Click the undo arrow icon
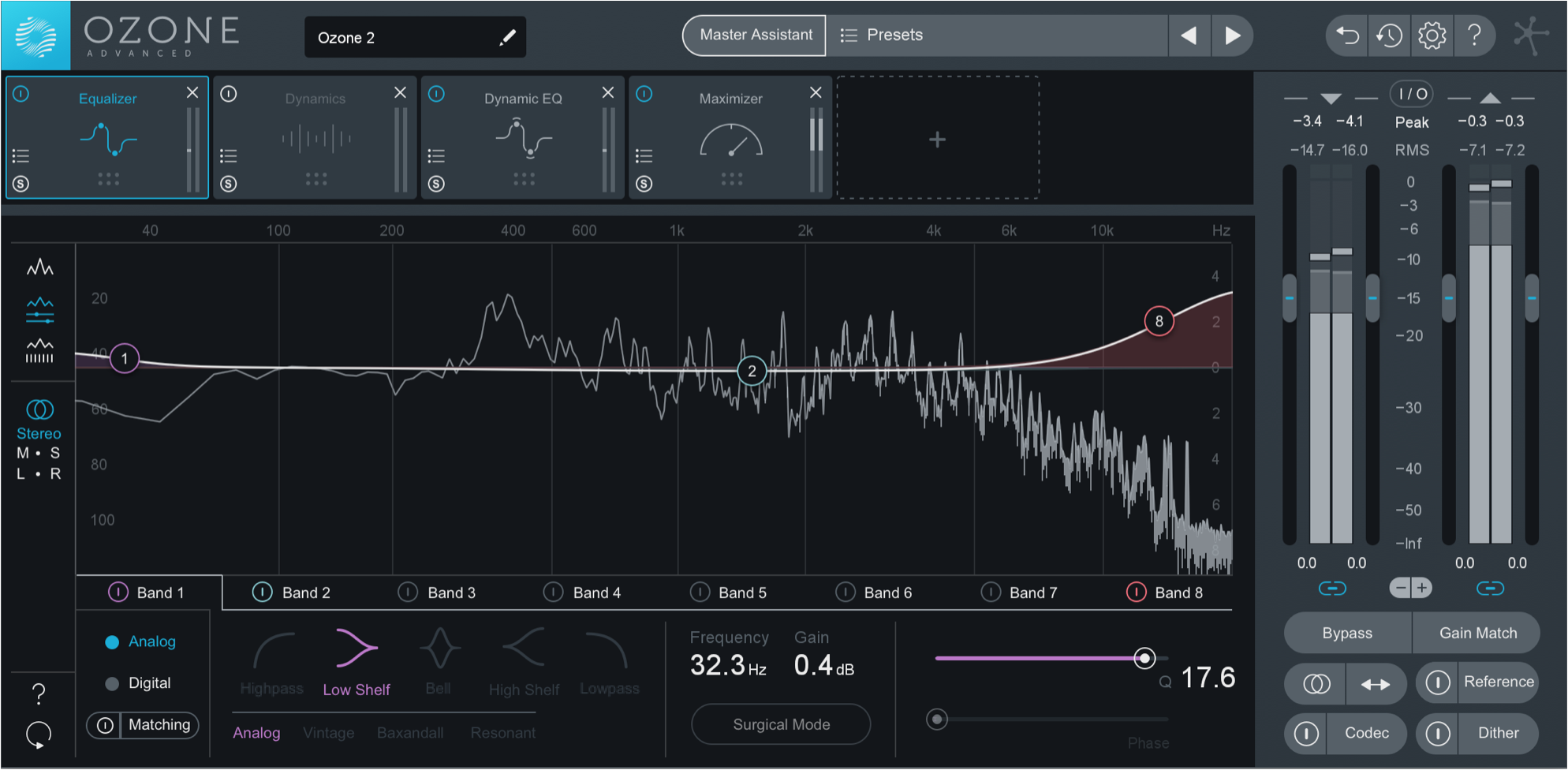This screenshot has width=1568, height=770. [x=1348, y=36]
